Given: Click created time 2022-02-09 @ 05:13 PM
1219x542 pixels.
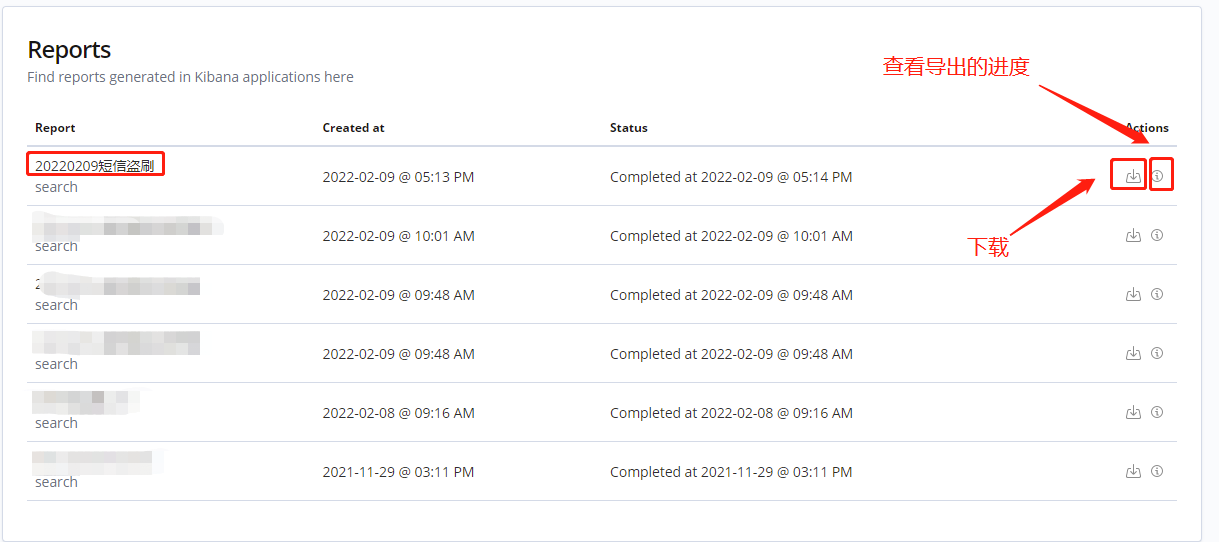Looking at the screenshot, I should [398, 177].
